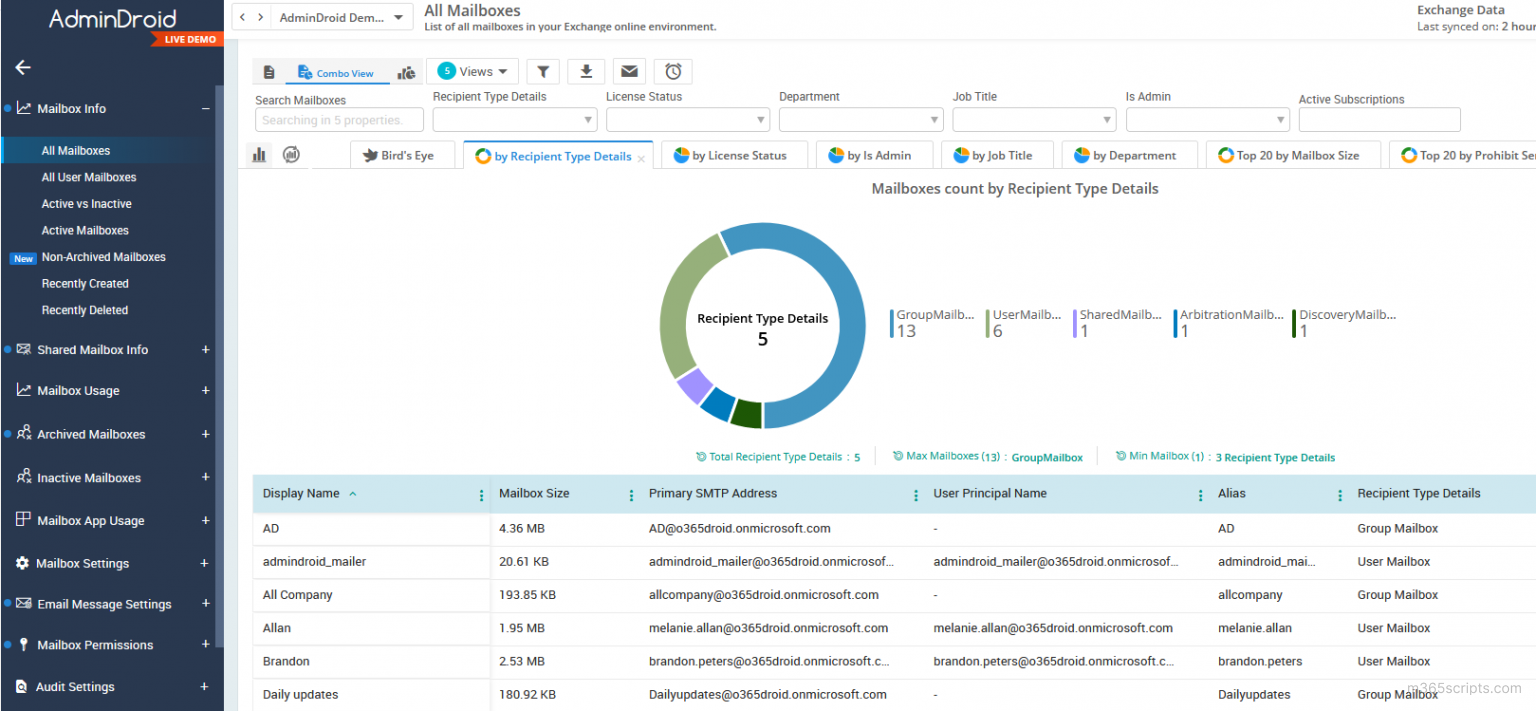The image size is (1536, 711).
Task: Click the download export icon
Action: pyautogui.click(x=586, y=71)
